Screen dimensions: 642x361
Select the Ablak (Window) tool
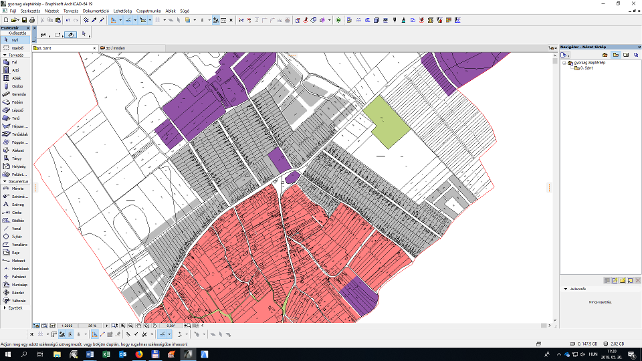pyautogui.click(x=15, y=78)
